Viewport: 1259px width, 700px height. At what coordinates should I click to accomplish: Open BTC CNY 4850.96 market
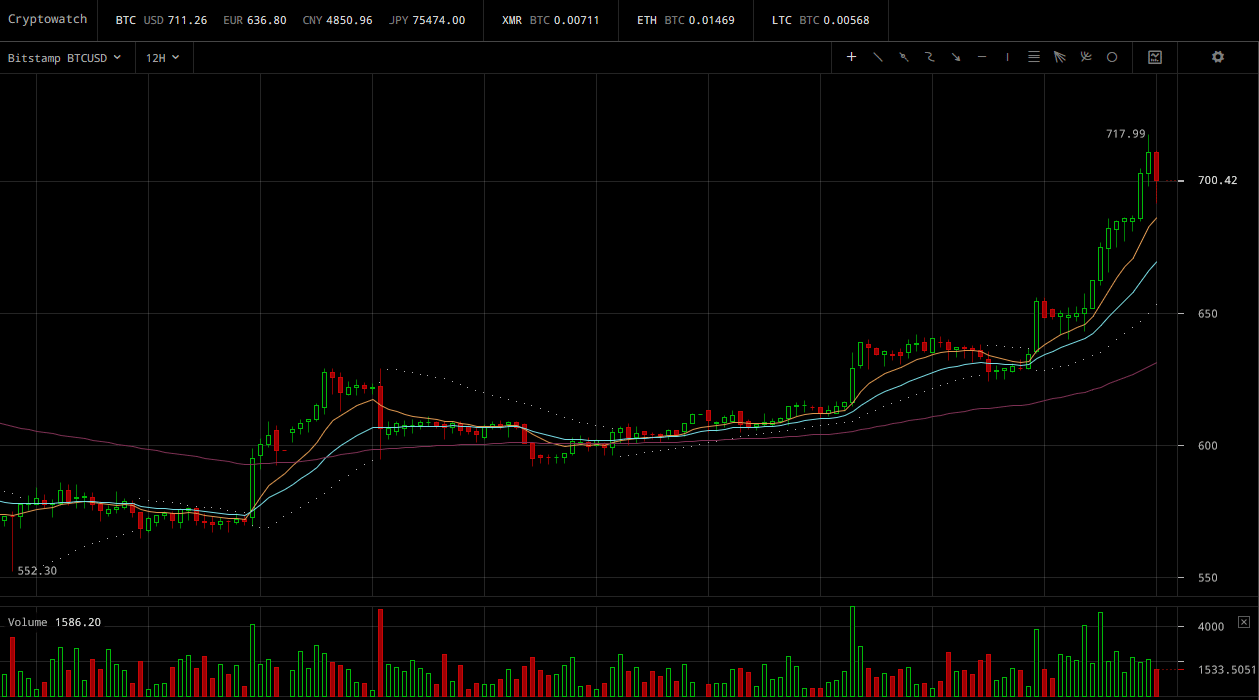(x=337, y=20)
